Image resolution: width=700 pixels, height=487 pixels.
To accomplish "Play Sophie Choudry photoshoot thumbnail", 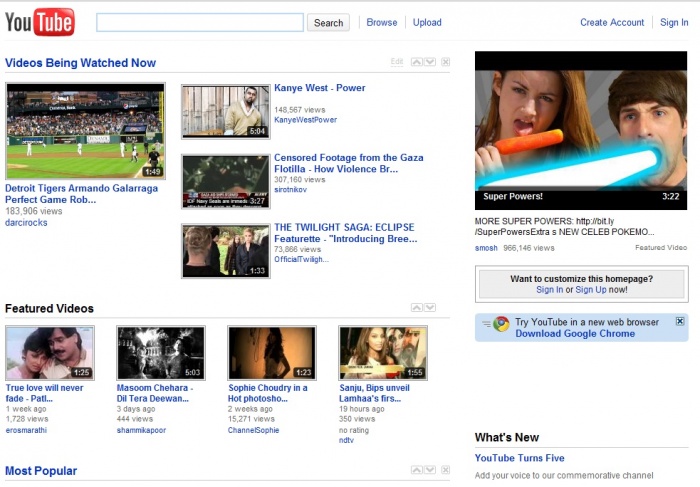I will tap(272, 353).
